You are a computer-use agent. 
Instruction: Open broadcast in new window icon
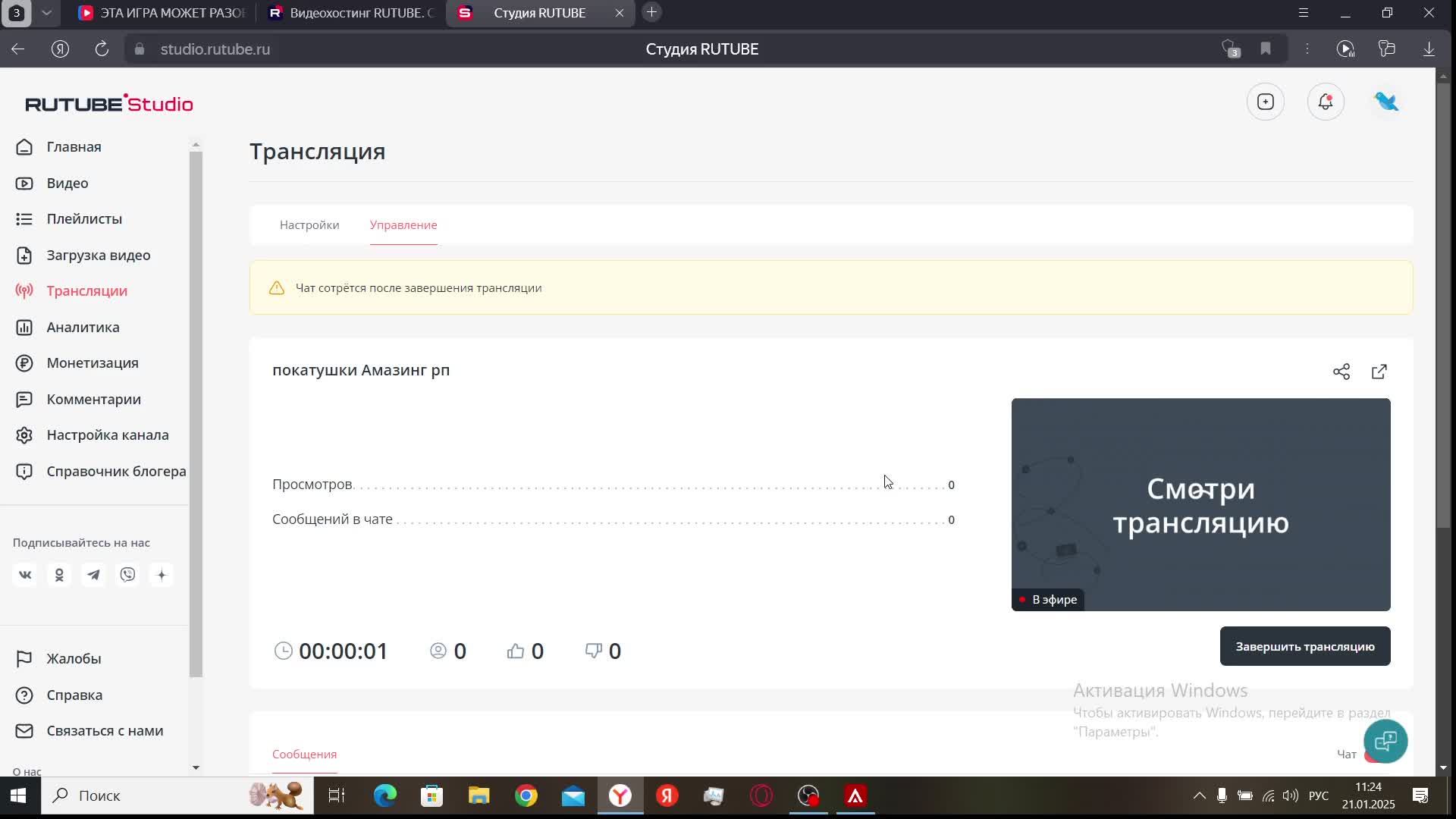pos(1379,372)
